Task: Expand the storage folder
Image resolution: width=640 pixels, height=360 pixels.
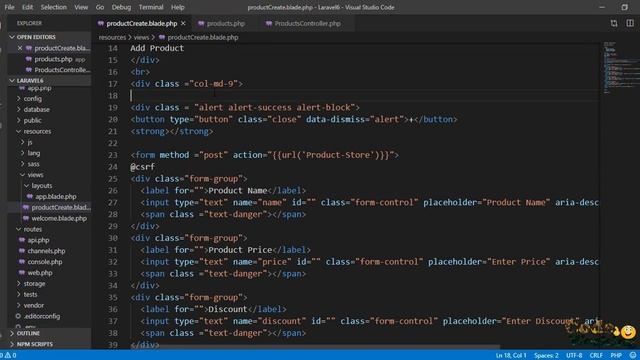Action: point(34,284)
